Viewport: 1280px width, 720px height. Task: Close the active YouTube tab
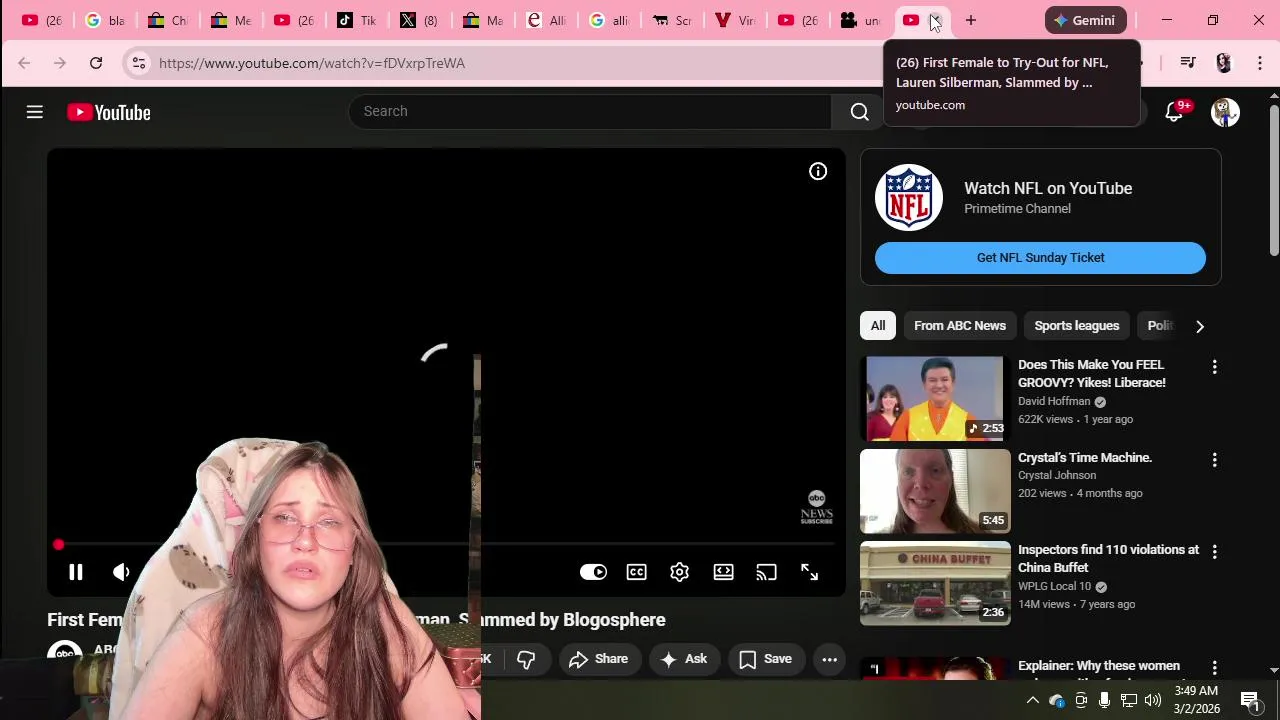click(935, 20)
